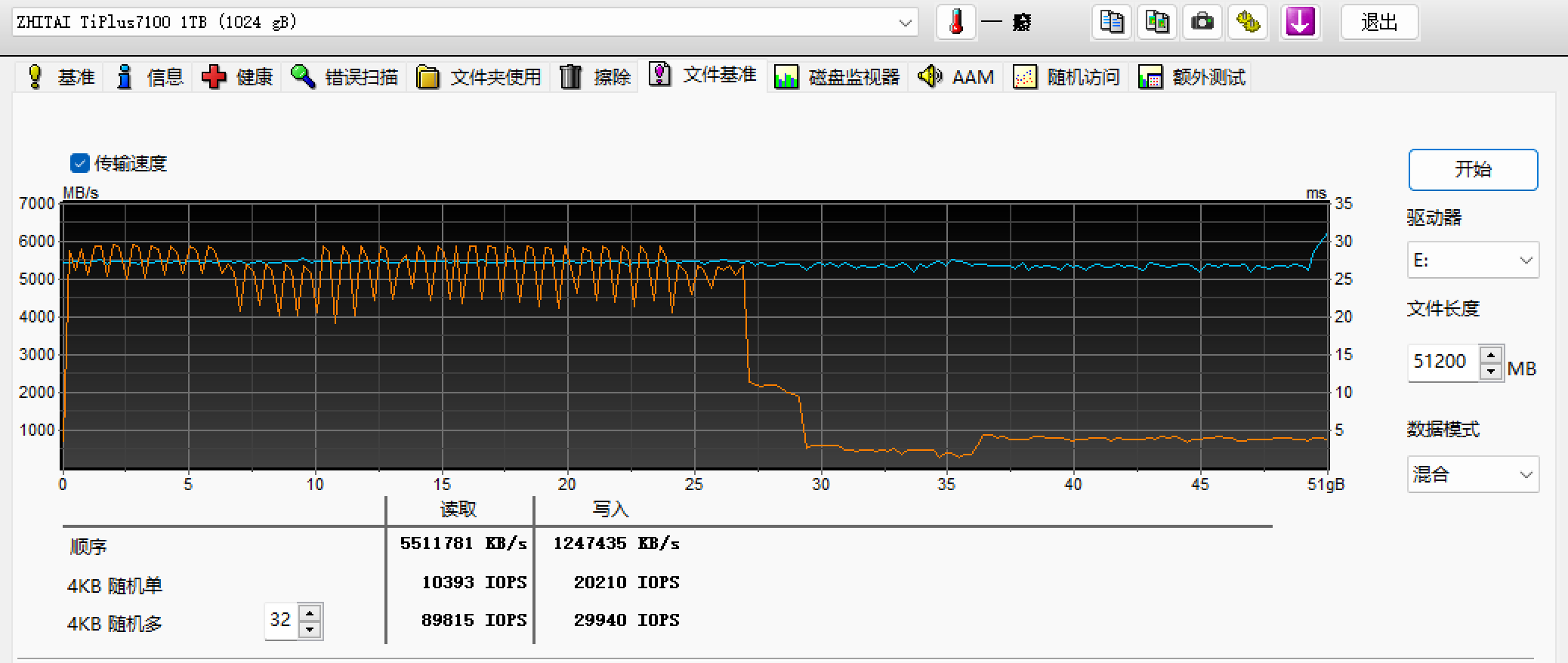Image resolution: width=1568 pixels, height=663 pixels.
Task: Decrease the 4KB queue depth 32 value
Action: (x=310, y=630)
